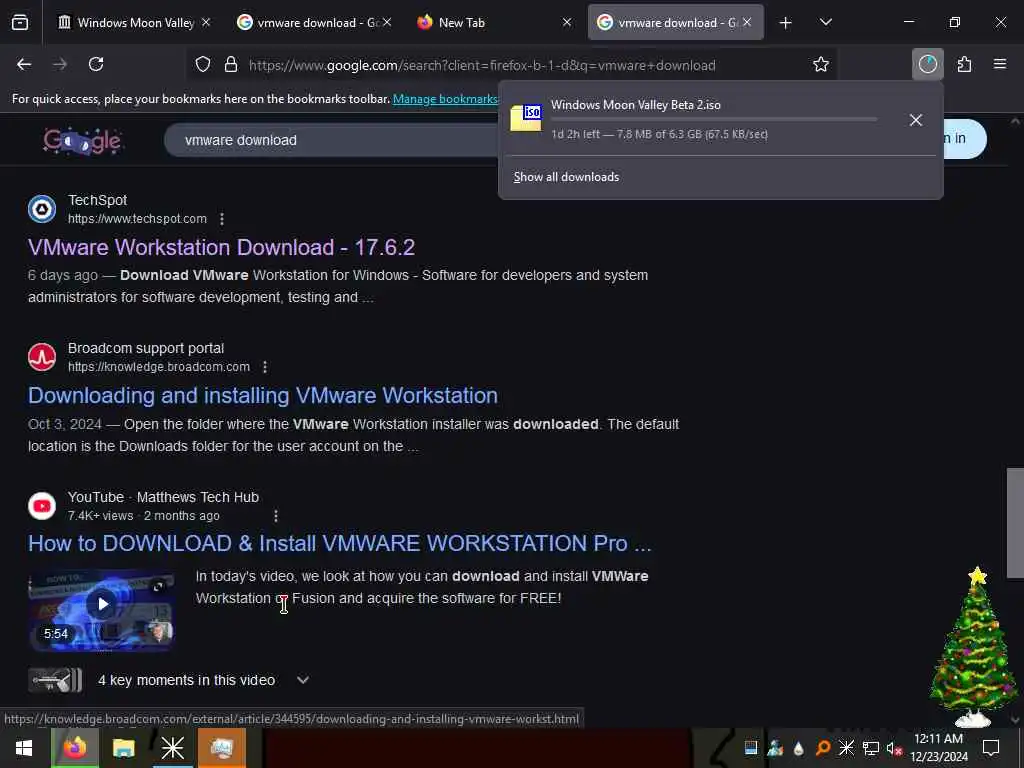Close the New Tab tab

(567, 22)
